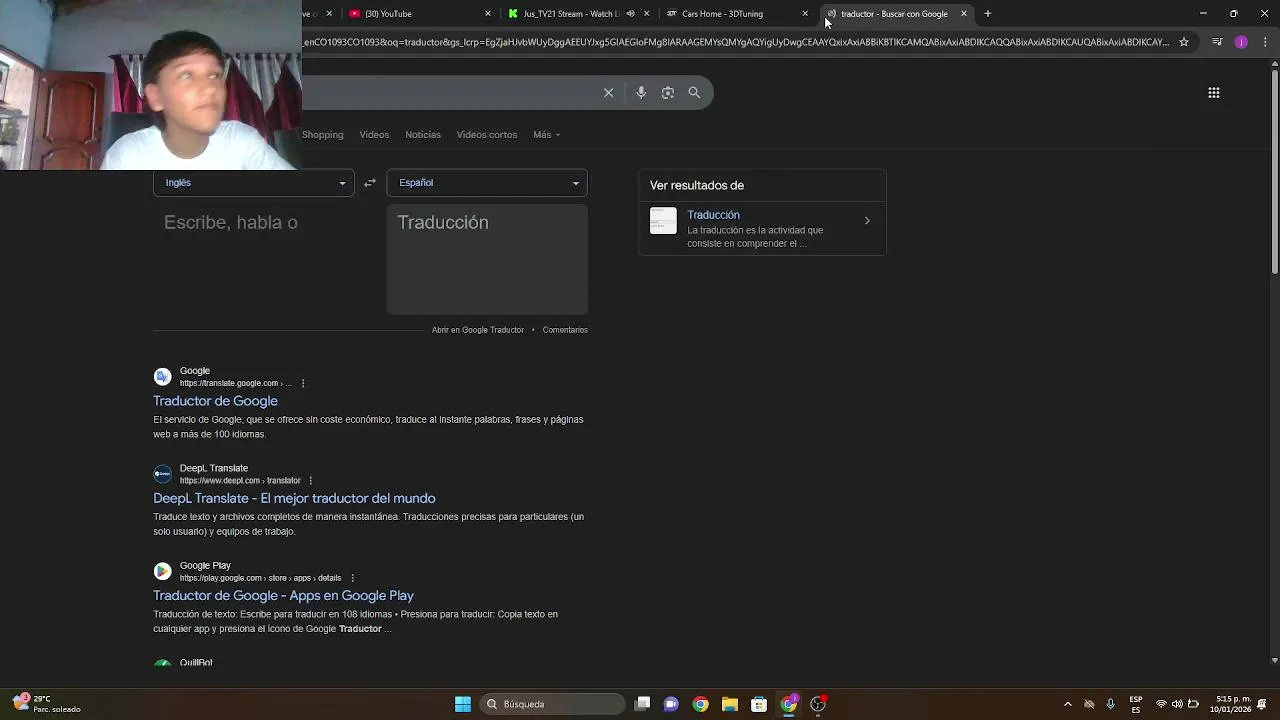Open the notifications bell icon

pyautogui.click(x=1263, y=704)
